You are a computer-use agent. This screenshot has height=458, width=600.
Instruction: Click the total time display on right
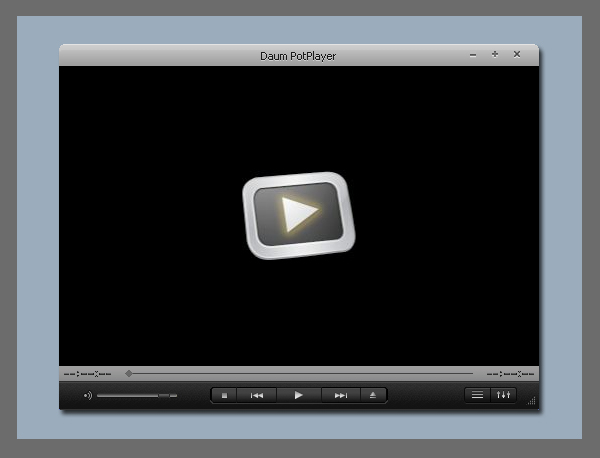coord(510,374)
